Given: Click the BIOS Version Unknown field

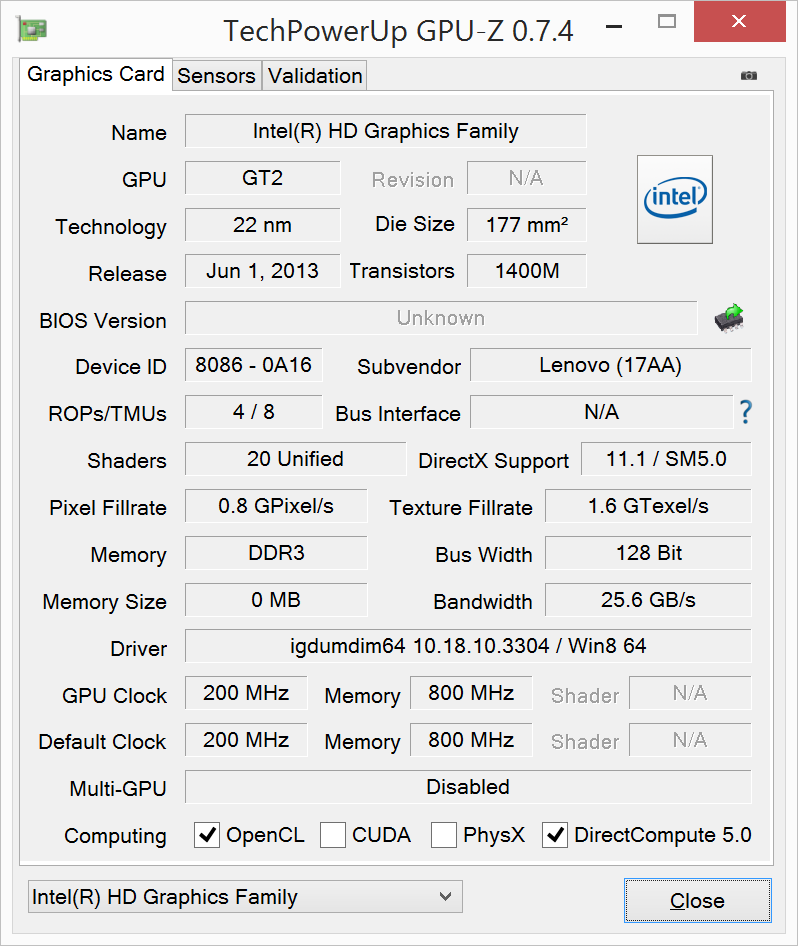Looking at the screenshot, I should (x=440, y=318).
